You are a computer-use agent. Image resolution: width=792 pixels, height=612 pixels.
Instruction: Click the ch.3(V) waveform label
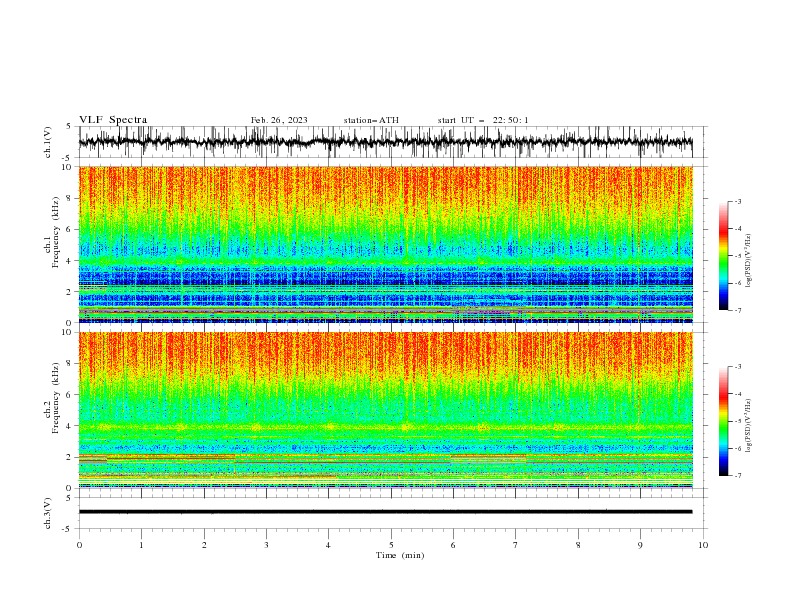tap(48, 513)
